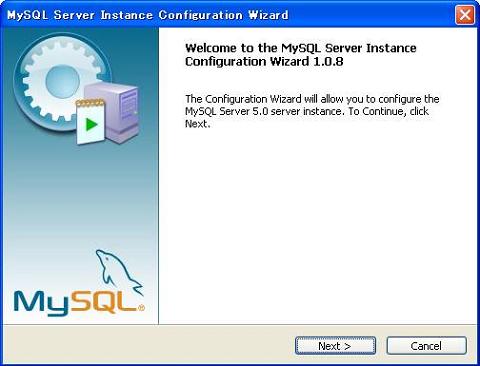Click the center hub of the gear graphic
Screen dimensions: 480x366
[63, 81]
